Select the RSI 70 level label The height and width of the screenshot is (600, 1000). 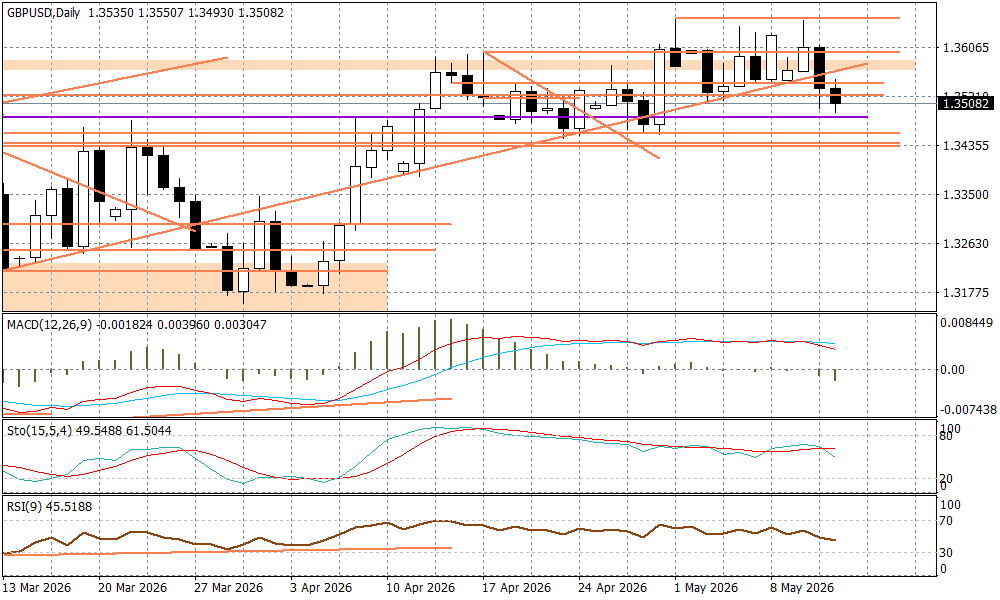(946, 521)
